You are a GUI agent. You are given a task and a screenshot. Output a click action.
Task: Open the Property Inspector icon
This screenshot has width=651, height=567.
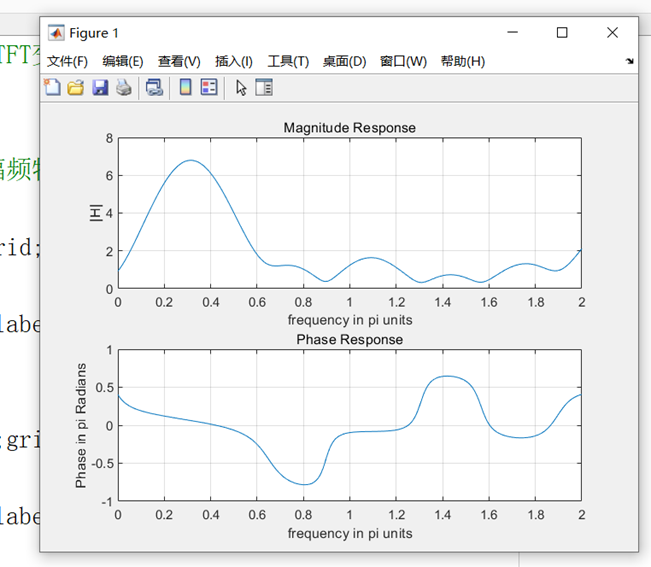click(264, 87)
